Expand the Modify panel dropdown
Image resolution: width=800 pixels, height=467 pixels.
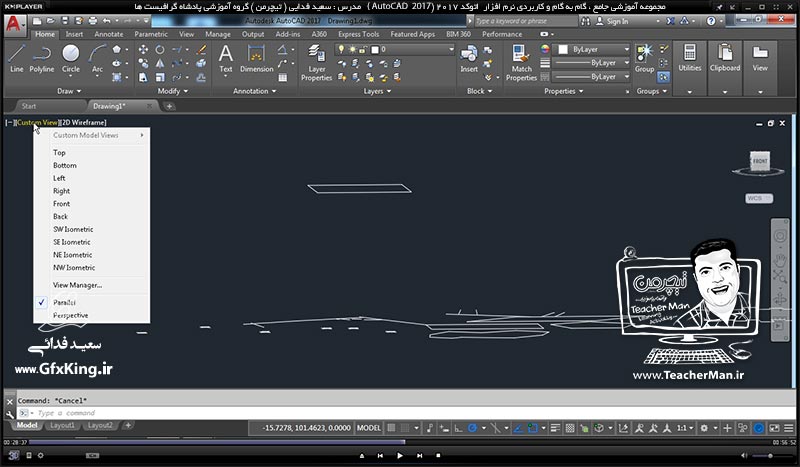[x=172, y=91]
